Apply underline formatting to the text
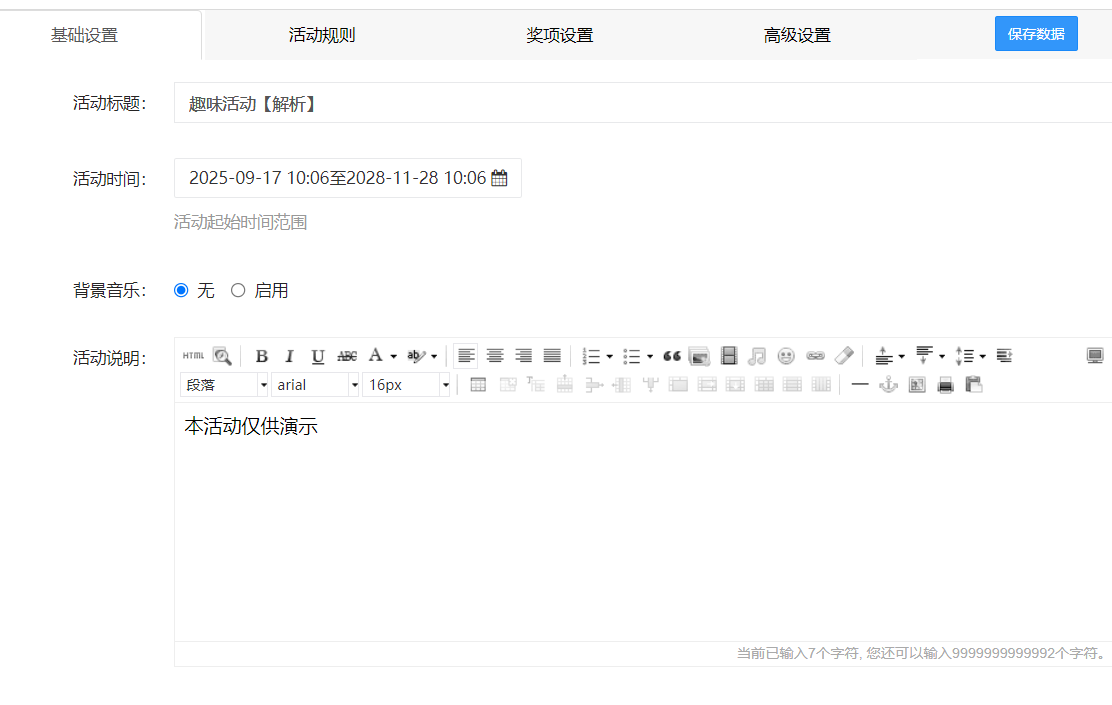 pyautogui.click(x=317, y=355)
